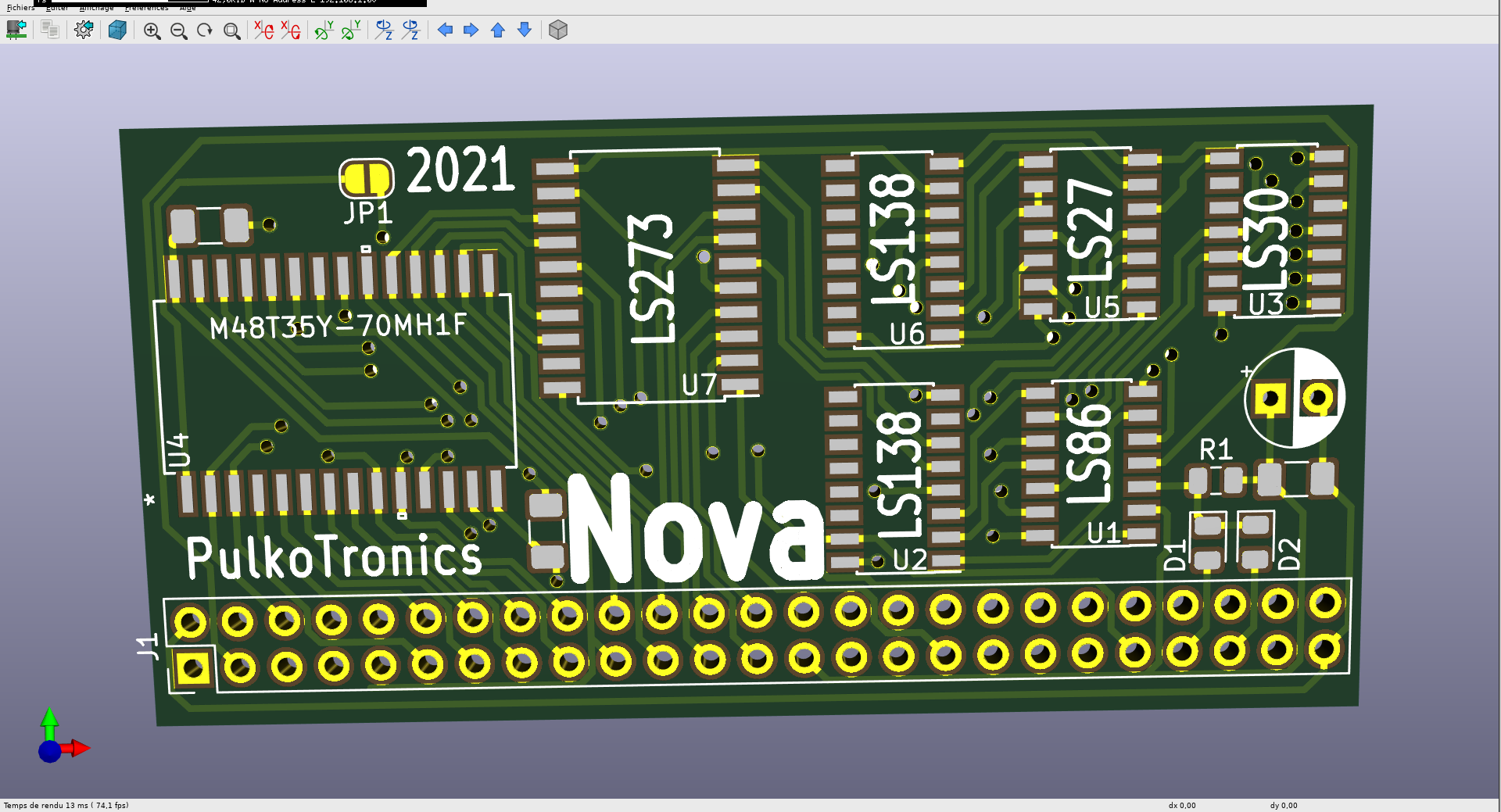Fit the board in the view with zoom-to-fit
Viewport: 1501px width, 812px height.
[231, 30]
